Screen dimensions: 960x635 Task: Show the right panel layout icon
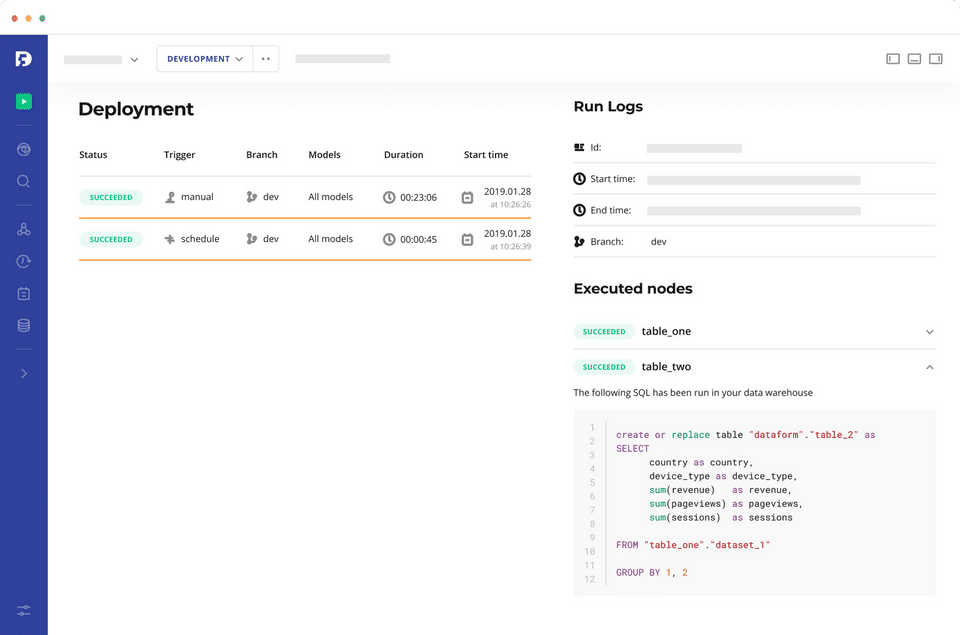(x=936, y=59)
